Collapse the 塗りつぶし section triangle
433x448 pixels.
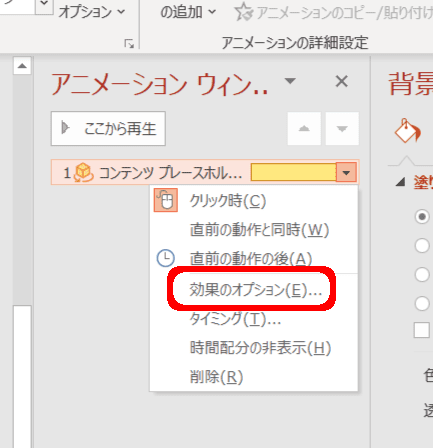(x=400, y=182)
